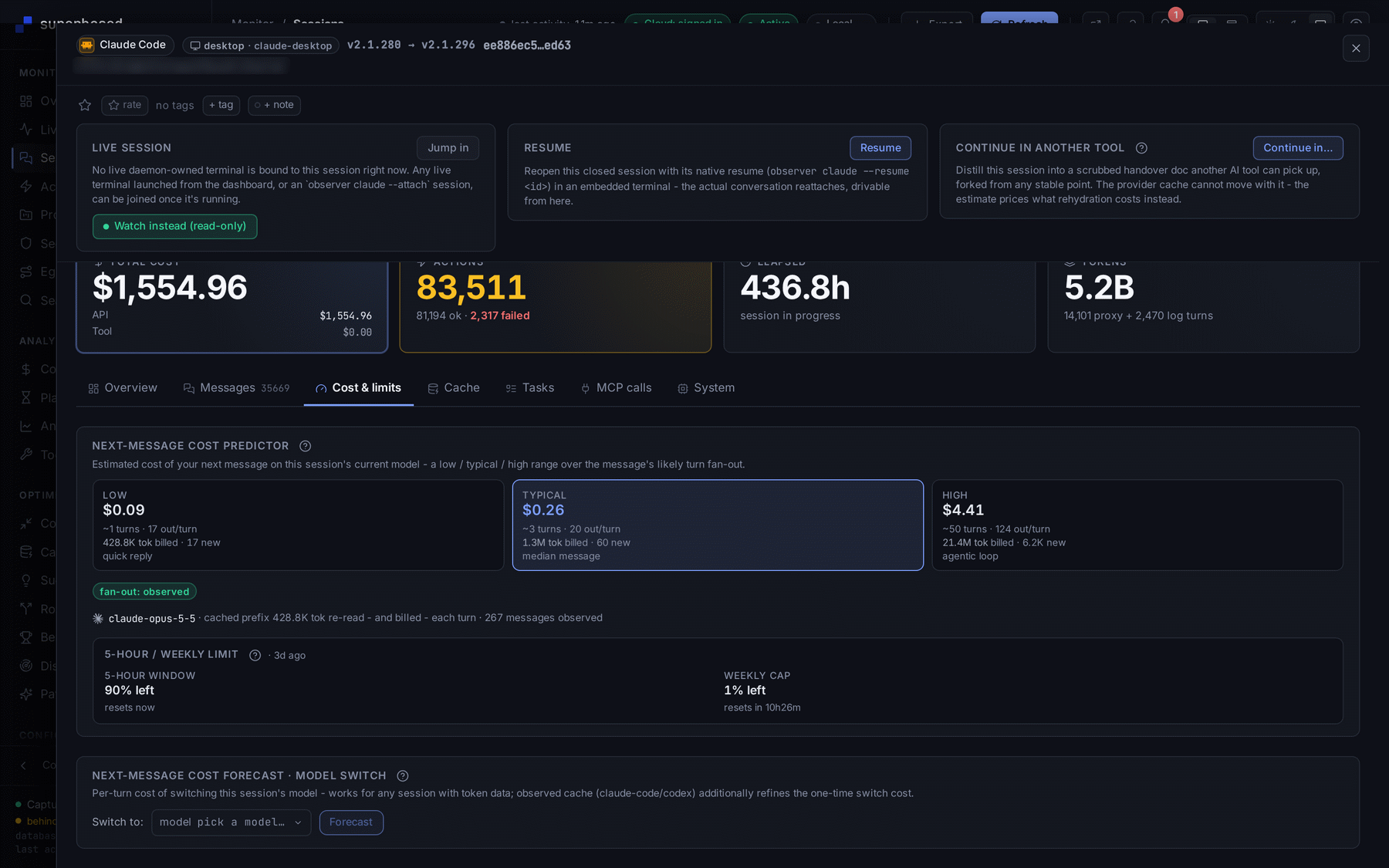Image resolution: width=1389 pixels, height=868 pixels.
Task: Open help for Next-Message Cost Predictor
Action: click(x=306, y=446)
